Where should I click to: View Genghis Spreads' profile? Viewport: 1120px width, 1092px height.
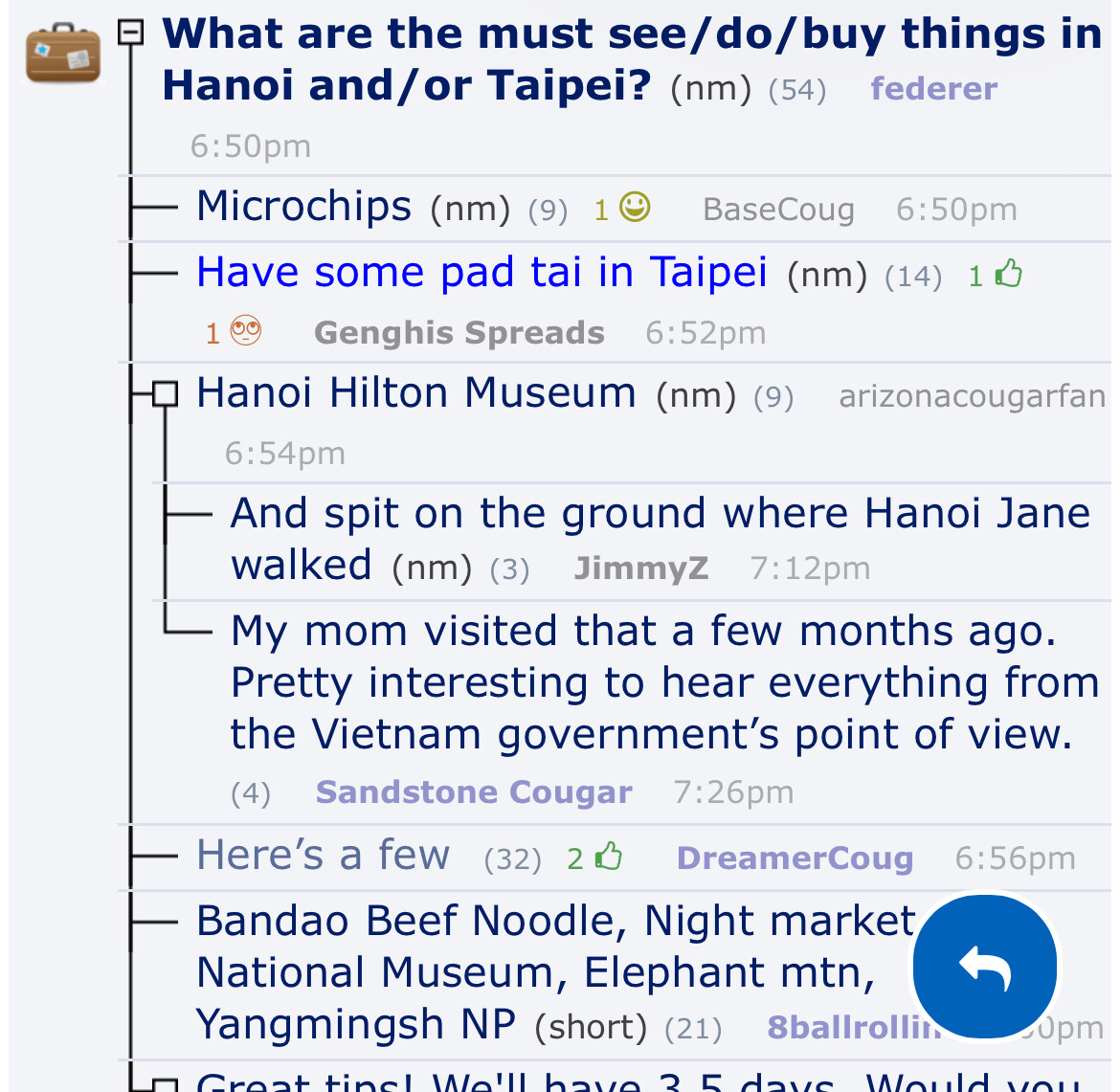459,333
